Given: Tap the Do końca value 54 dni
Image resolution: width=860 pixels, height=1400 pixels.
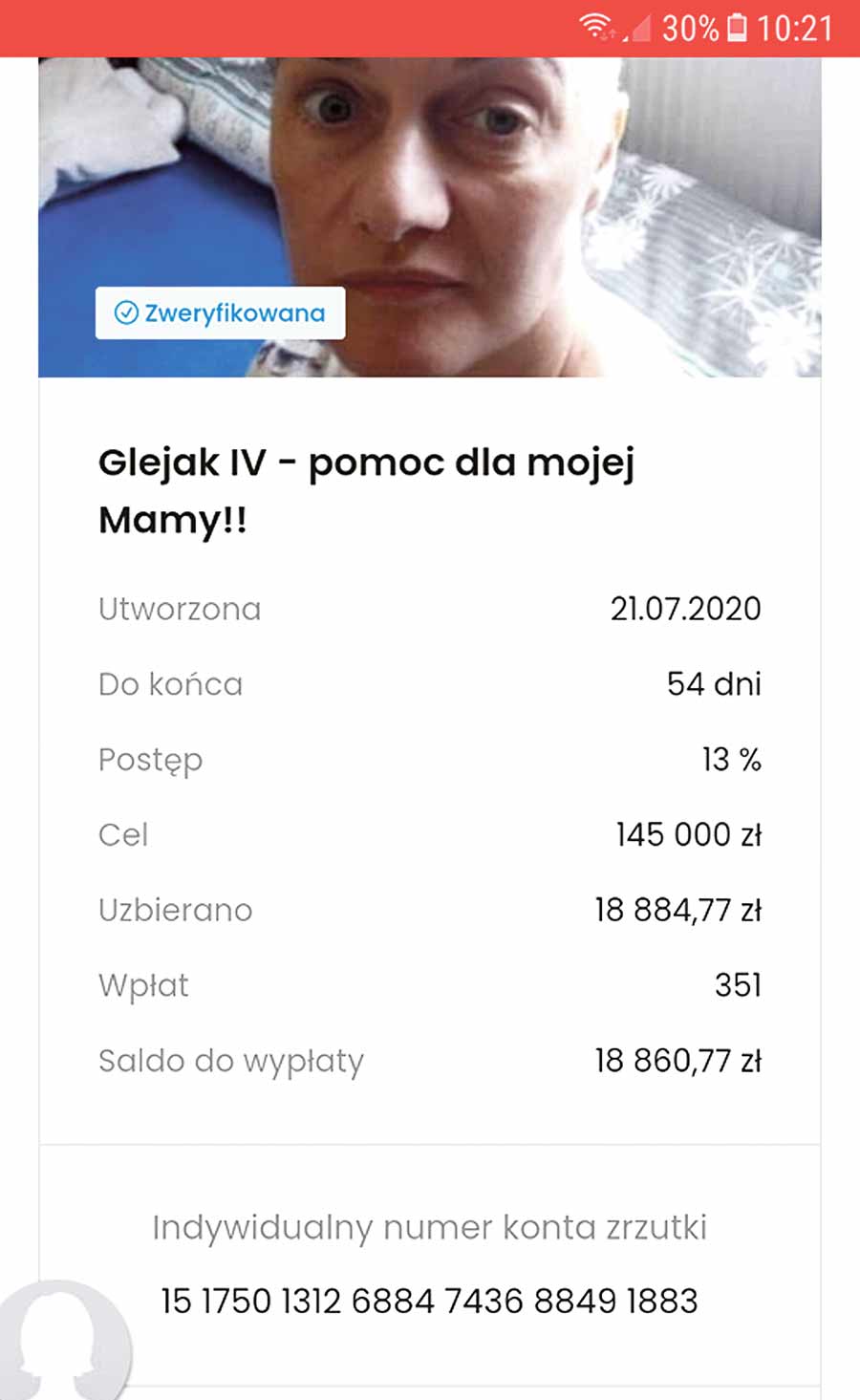Looking at the screenshot, I should click(x=714, y=684).
